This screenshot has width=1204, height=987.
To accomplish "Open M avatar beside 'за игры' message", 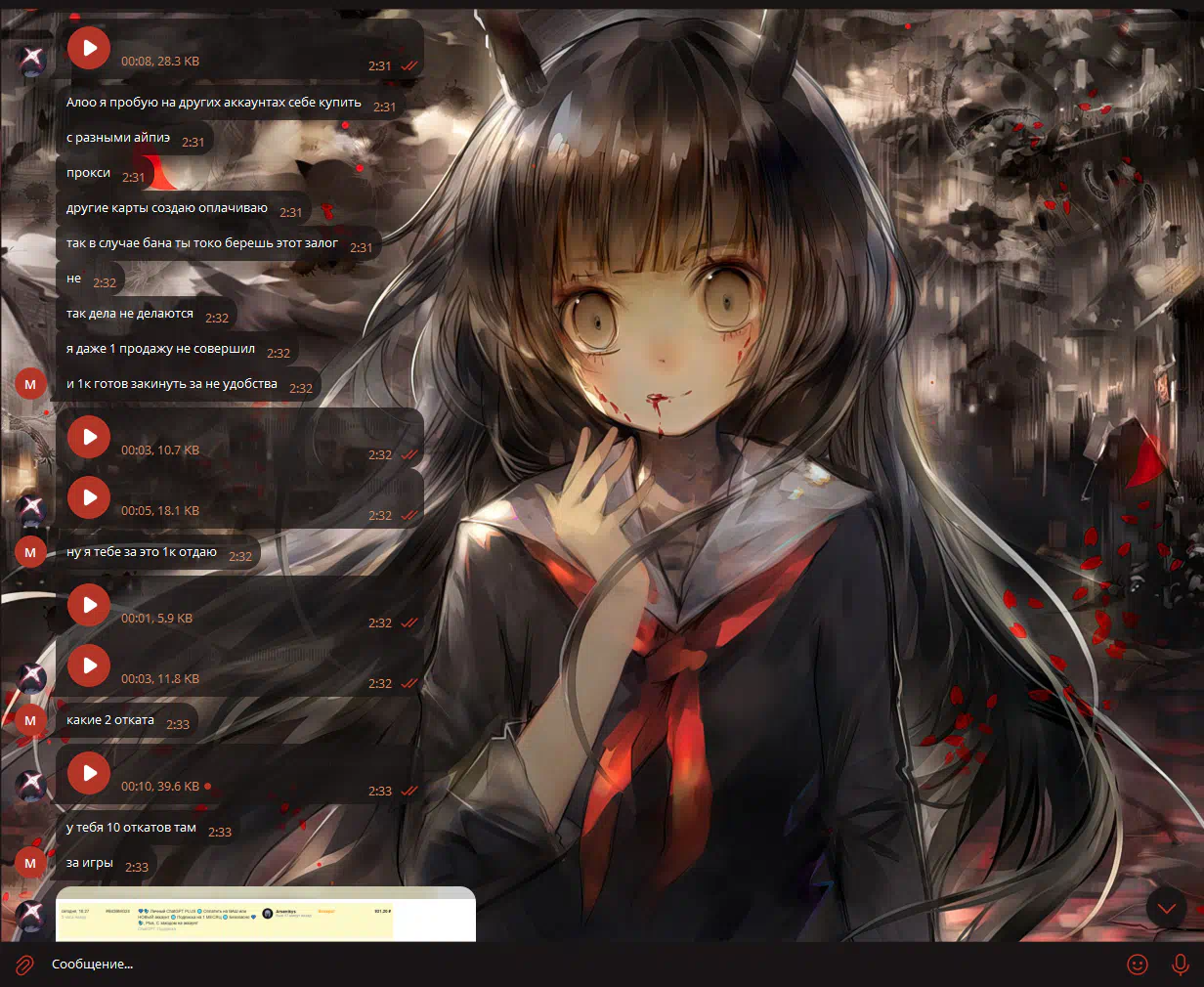I will (30, 863).
